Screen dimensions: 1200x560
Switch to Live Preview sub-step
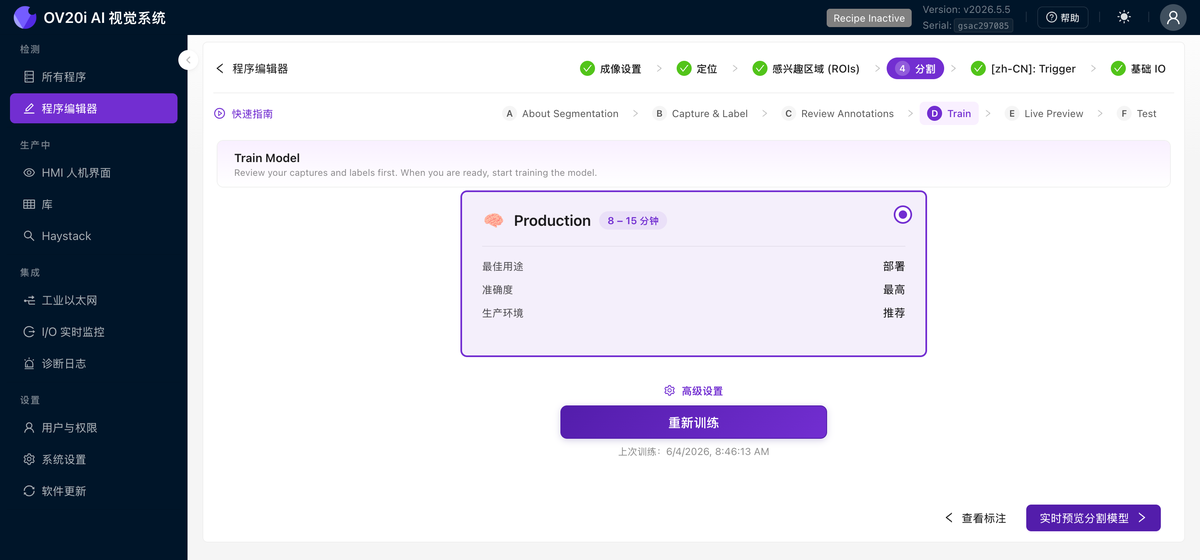[x=1044, y=114]
